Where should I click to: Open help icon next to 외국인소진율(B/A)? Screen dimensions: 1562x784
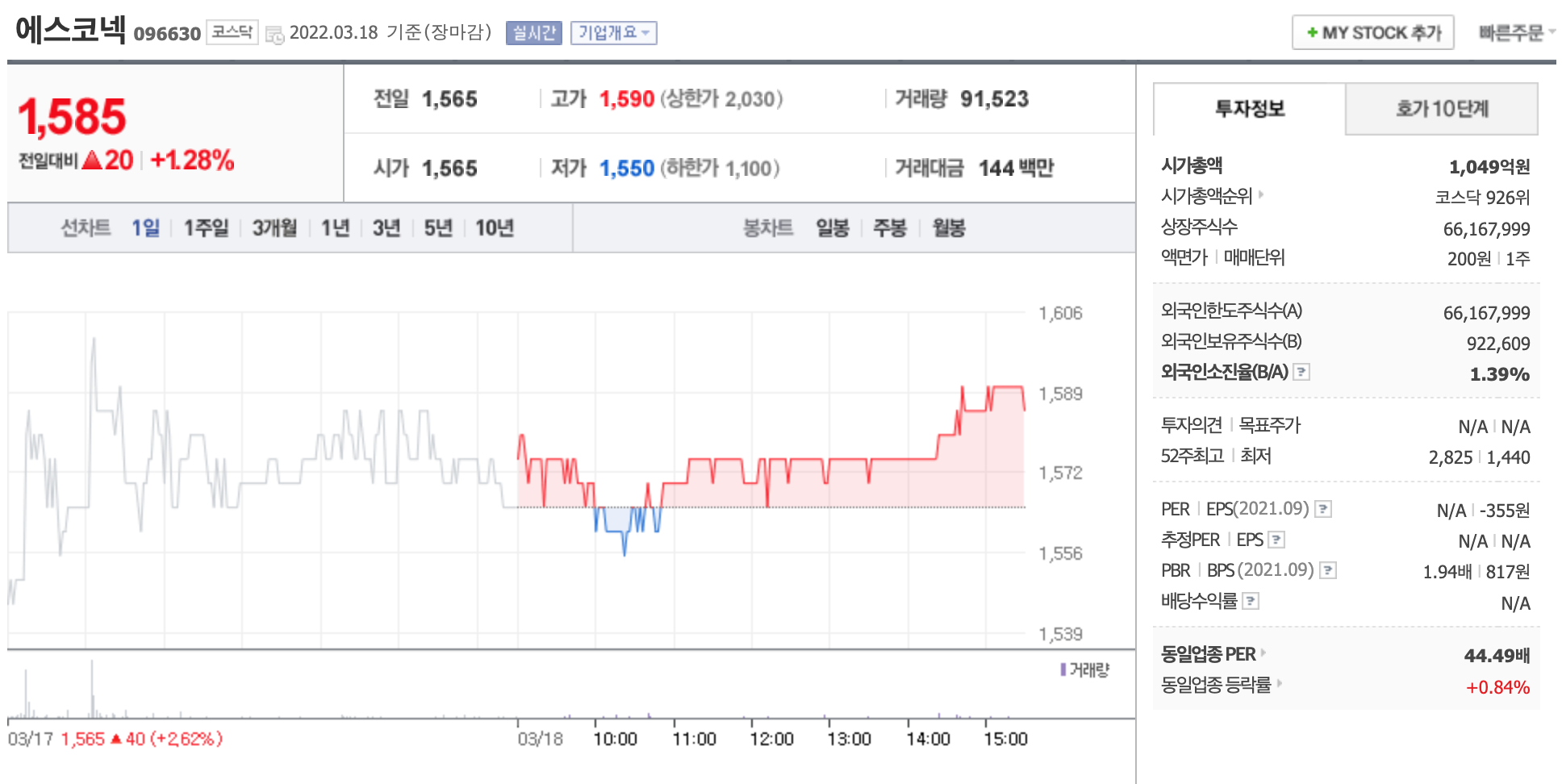coord(1301,372)
